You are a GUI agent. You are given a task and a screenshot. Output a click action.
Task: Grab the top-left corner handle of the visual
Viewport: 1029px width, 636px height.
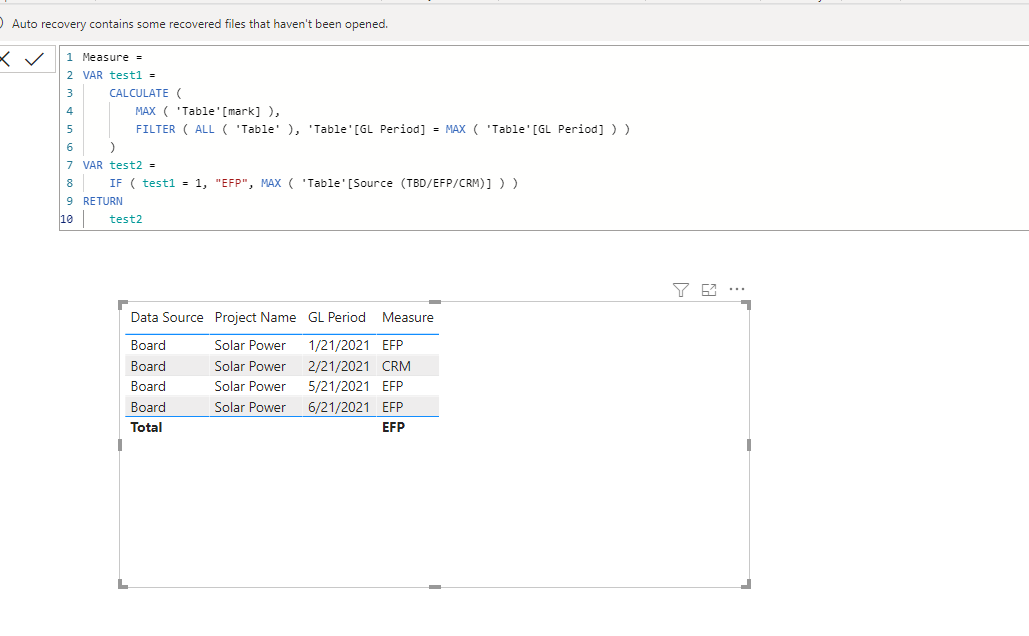(x=122, y=305)
